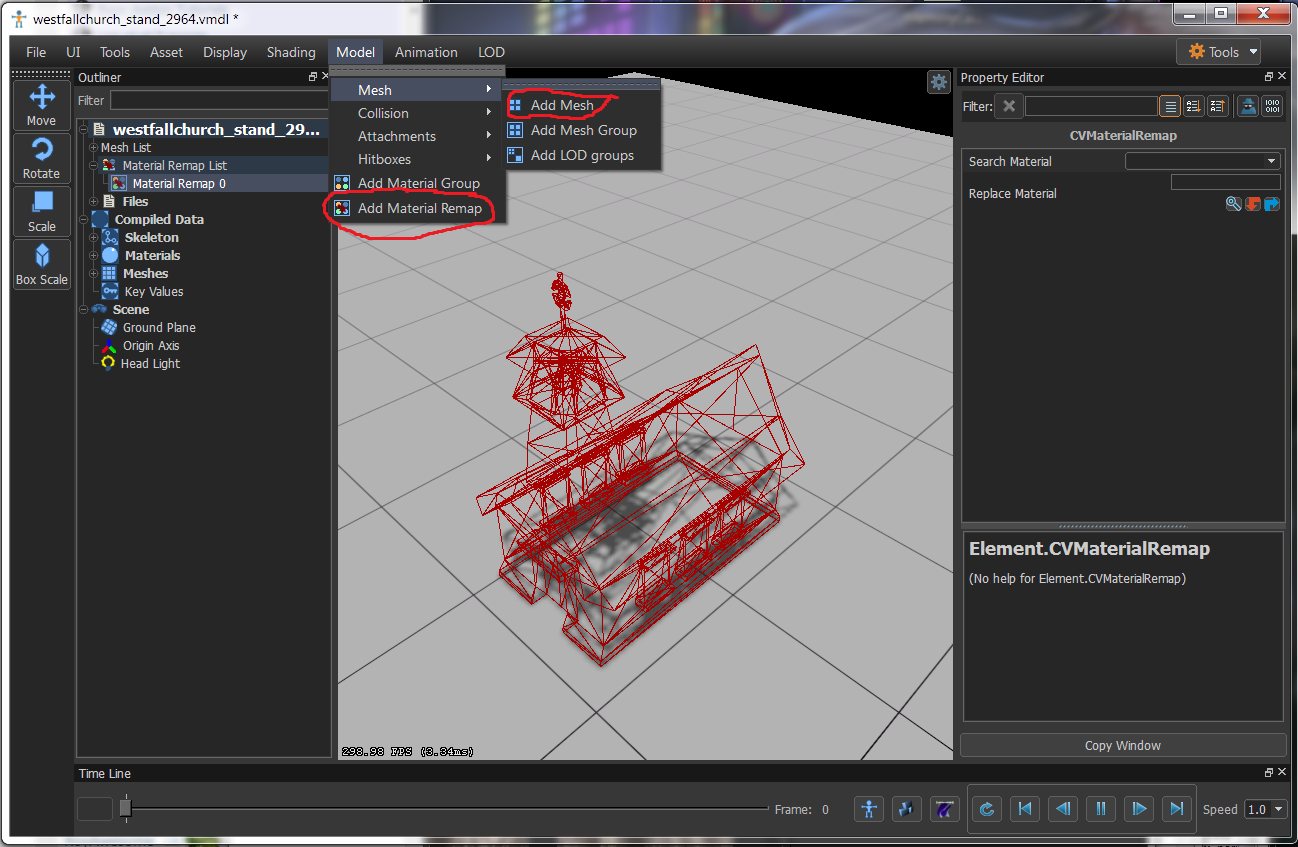Viewport: 1298px width, 847px height.
Task: Open the Speed dropdown in the timeline
Action: click(x=1265, y=809)
